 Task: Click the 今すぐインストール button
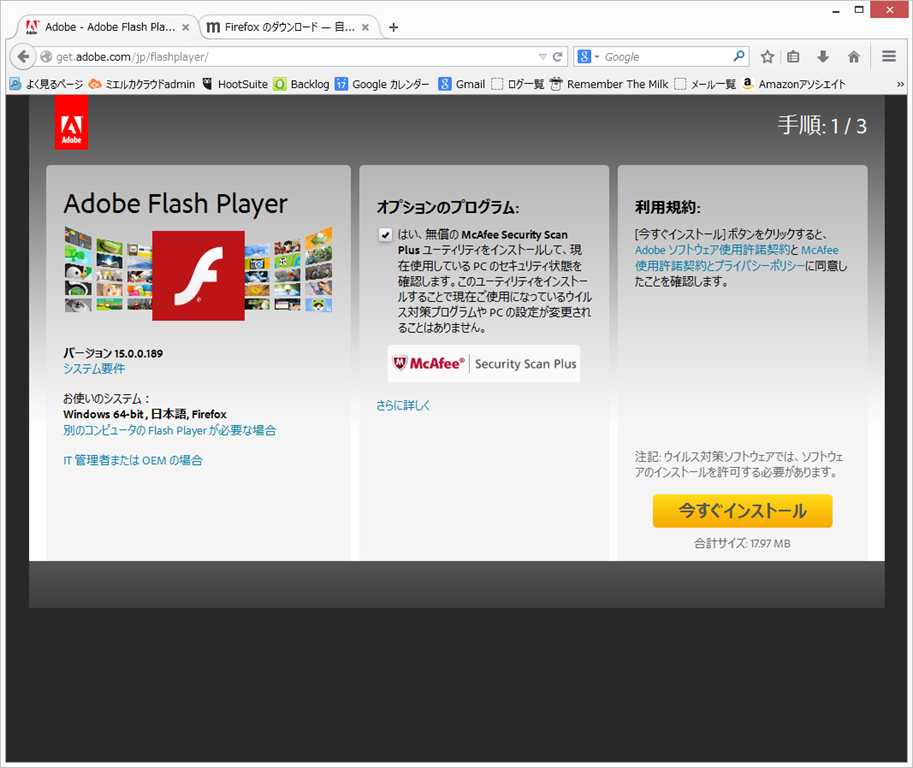pyautogui.click(x=742, y=511)
